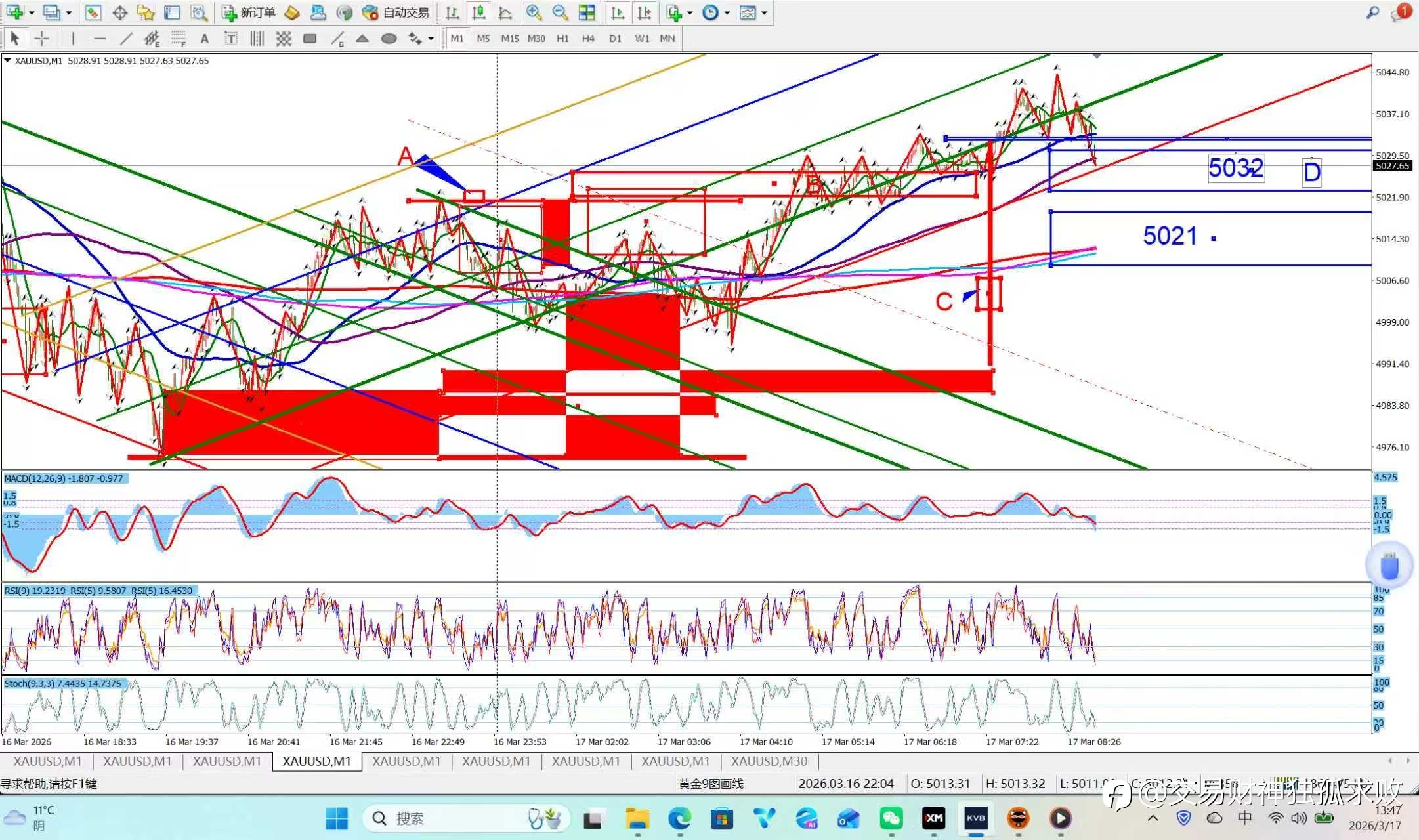The height and width of the screenshot is (840, 1419).
Task: Select the ellipse shape tool
Action: (x=389, y=39)
